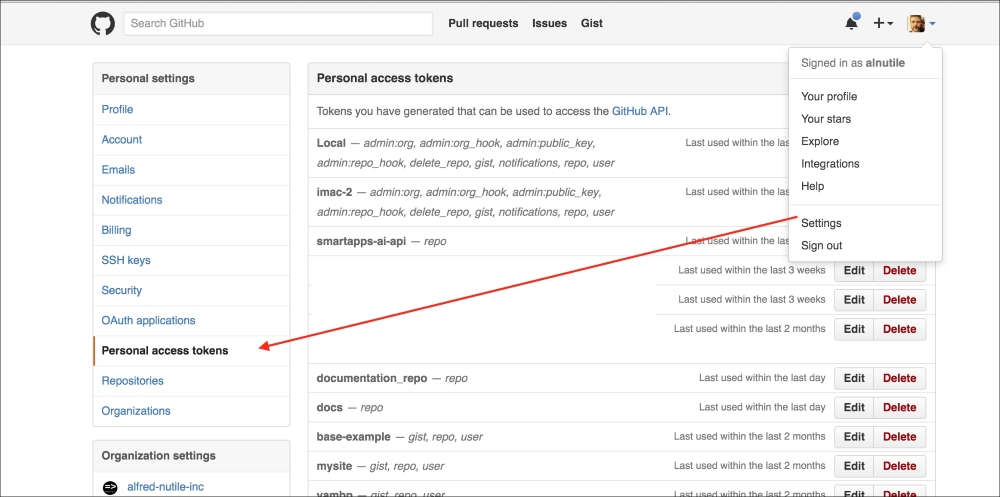This screenshot has height=497, width=1000.
Task: Delete the base-example token
Action: coord(899,437)
